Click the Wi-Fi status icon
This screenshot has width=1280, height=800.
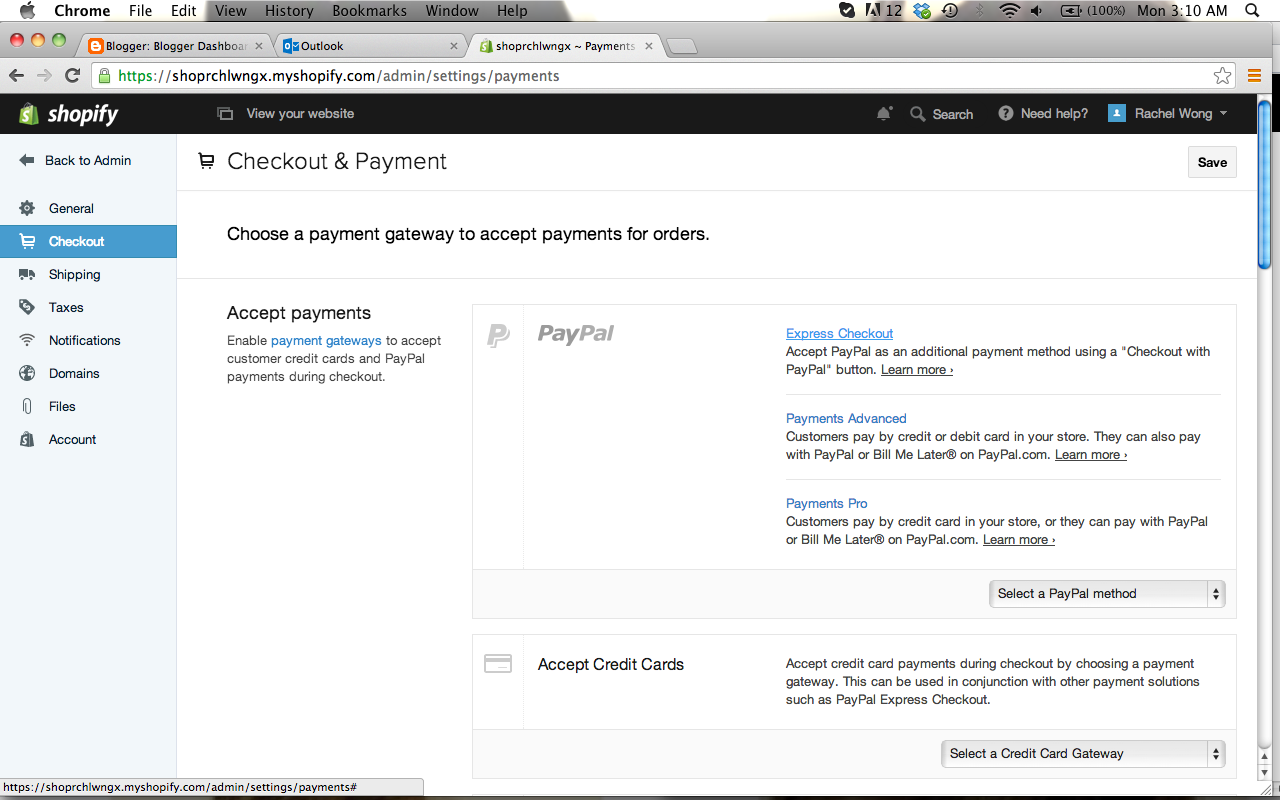tap(1009, 11)
